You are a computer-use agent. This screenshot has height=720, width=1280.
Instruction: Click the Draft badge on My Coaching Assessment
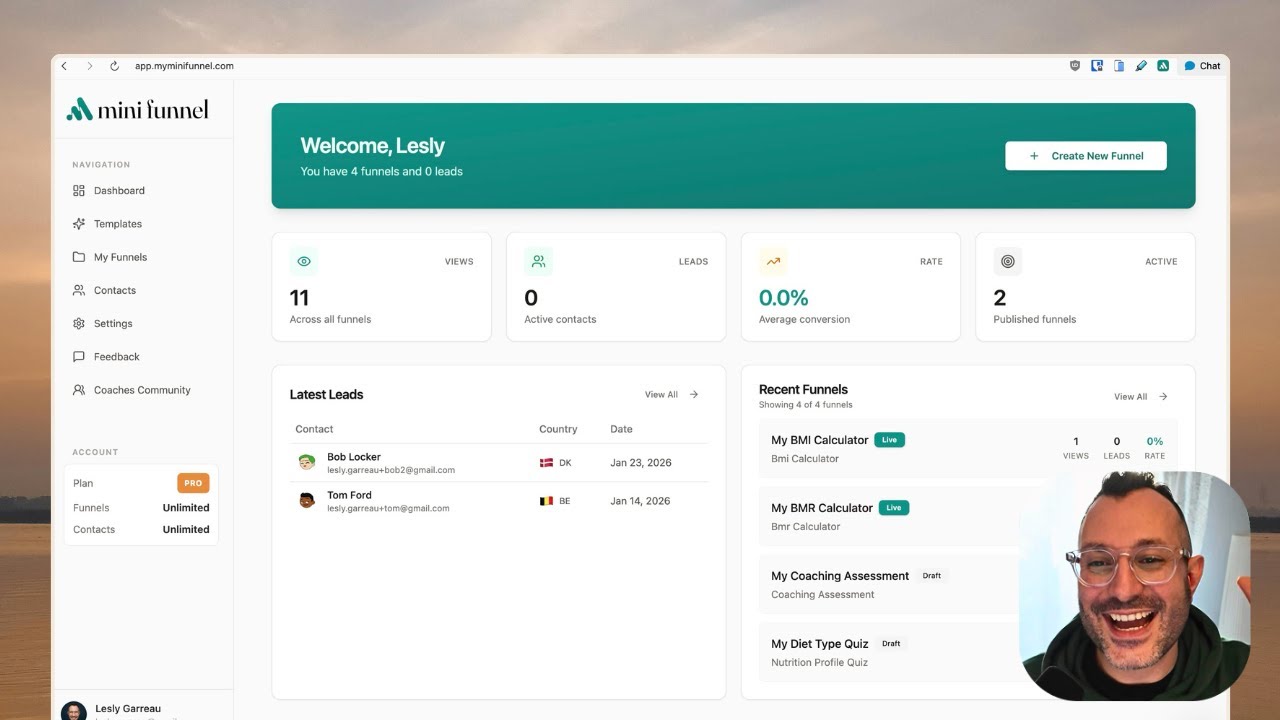point(932,576)
